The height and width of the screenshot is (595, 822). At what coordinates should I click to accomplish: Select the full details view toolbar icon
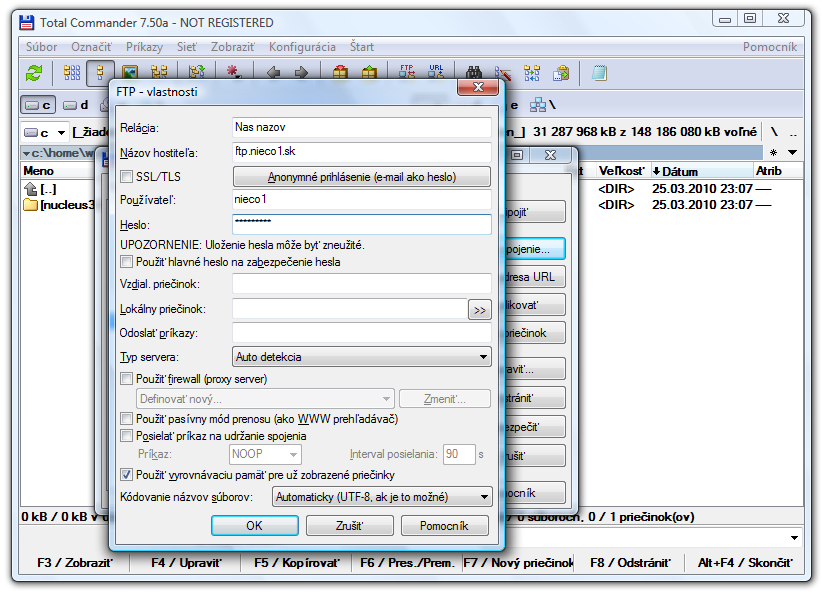point(100,72)
